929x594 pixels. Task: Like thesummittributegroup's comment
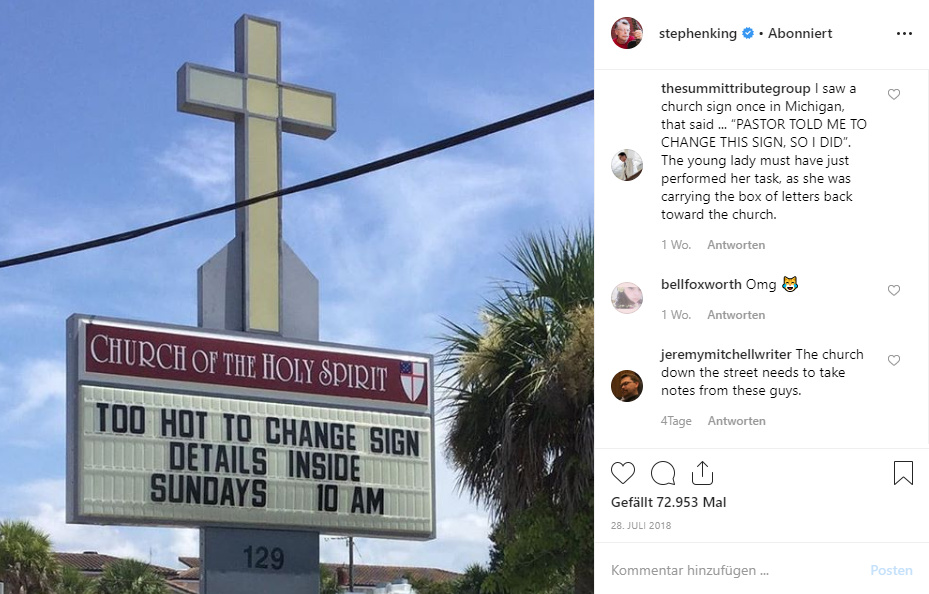(x=893, y=94)
